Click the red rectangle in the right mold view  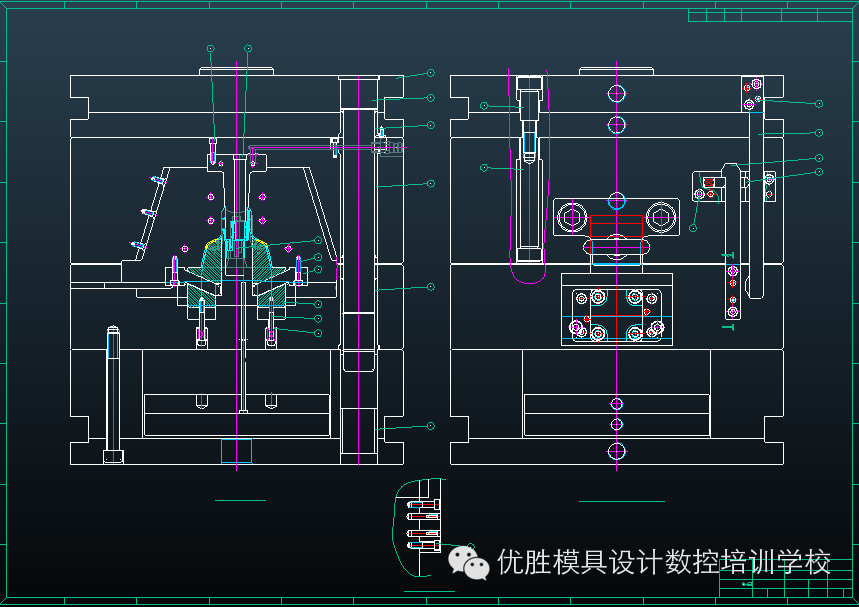click(x=616, y=226)
